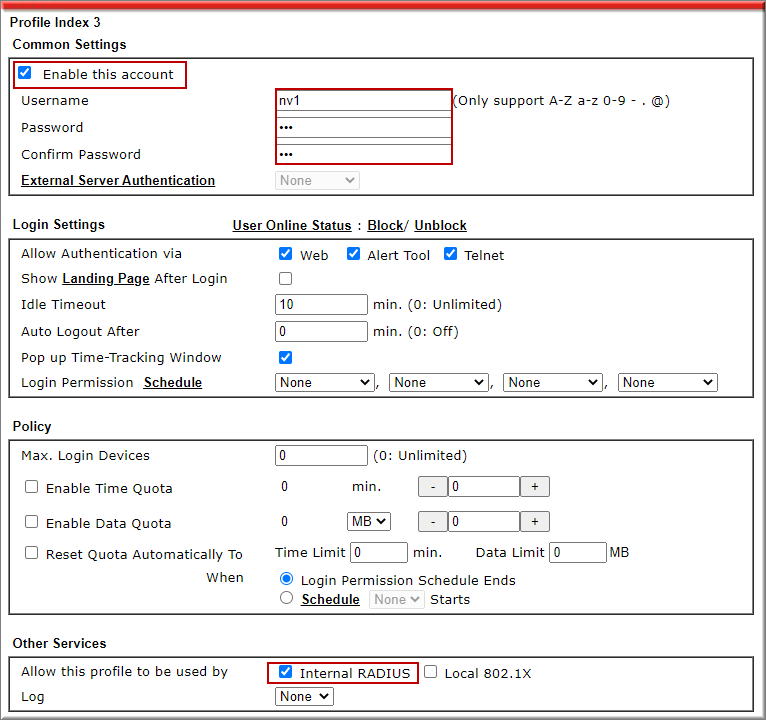
Task: Open the Log dropdown
Action: tap(304, 697)
